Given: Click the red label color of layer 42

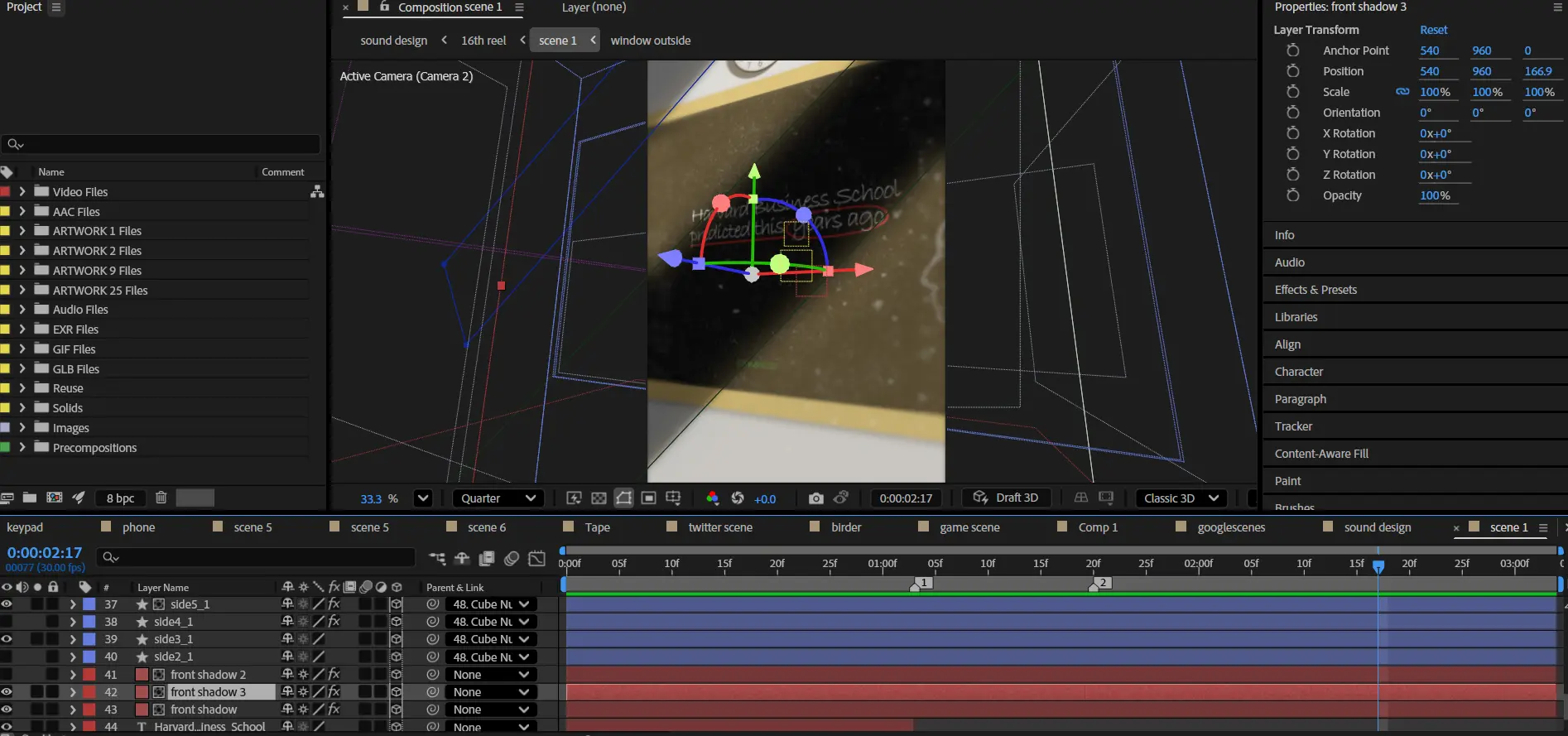Looking at the screenshot, I should coord(89,692).
